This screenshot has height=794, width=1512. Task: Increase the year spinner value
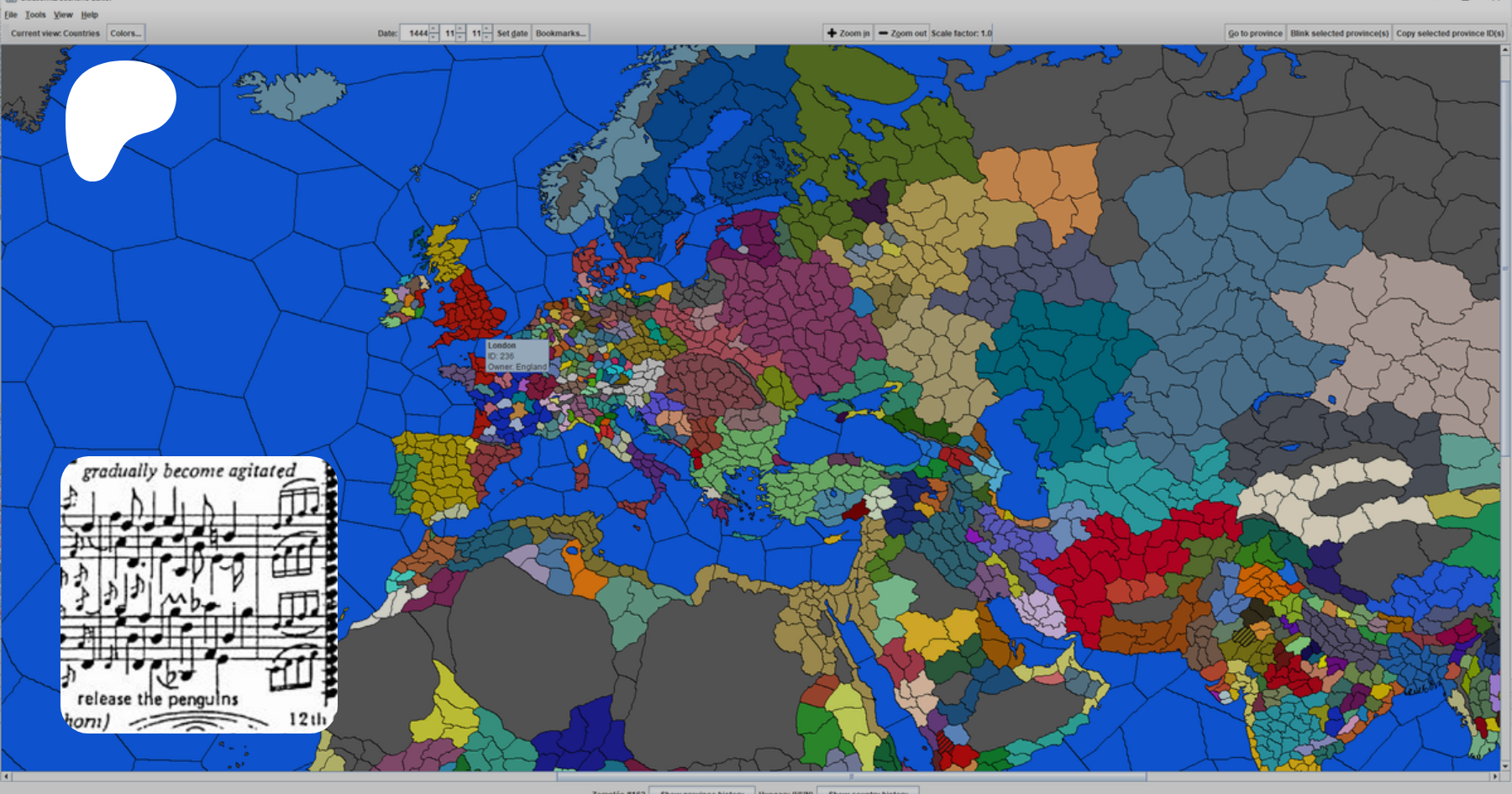[433, 30]
